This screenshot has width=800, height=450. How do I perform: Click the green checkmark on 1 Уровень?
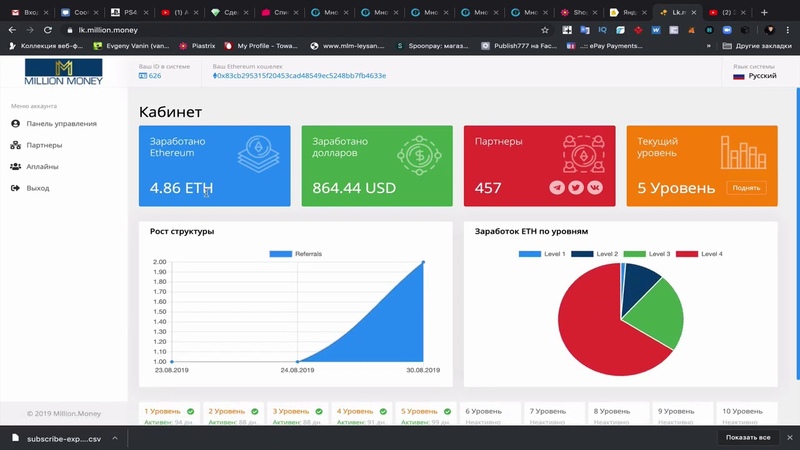pos(190,411)
